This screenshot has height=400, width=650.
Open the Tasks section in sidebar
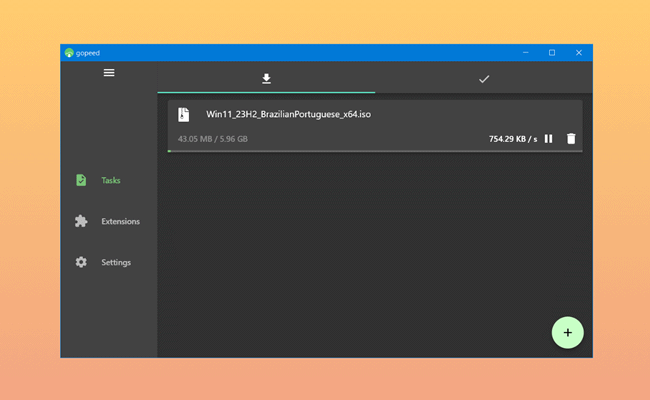[x=109, y=180]
